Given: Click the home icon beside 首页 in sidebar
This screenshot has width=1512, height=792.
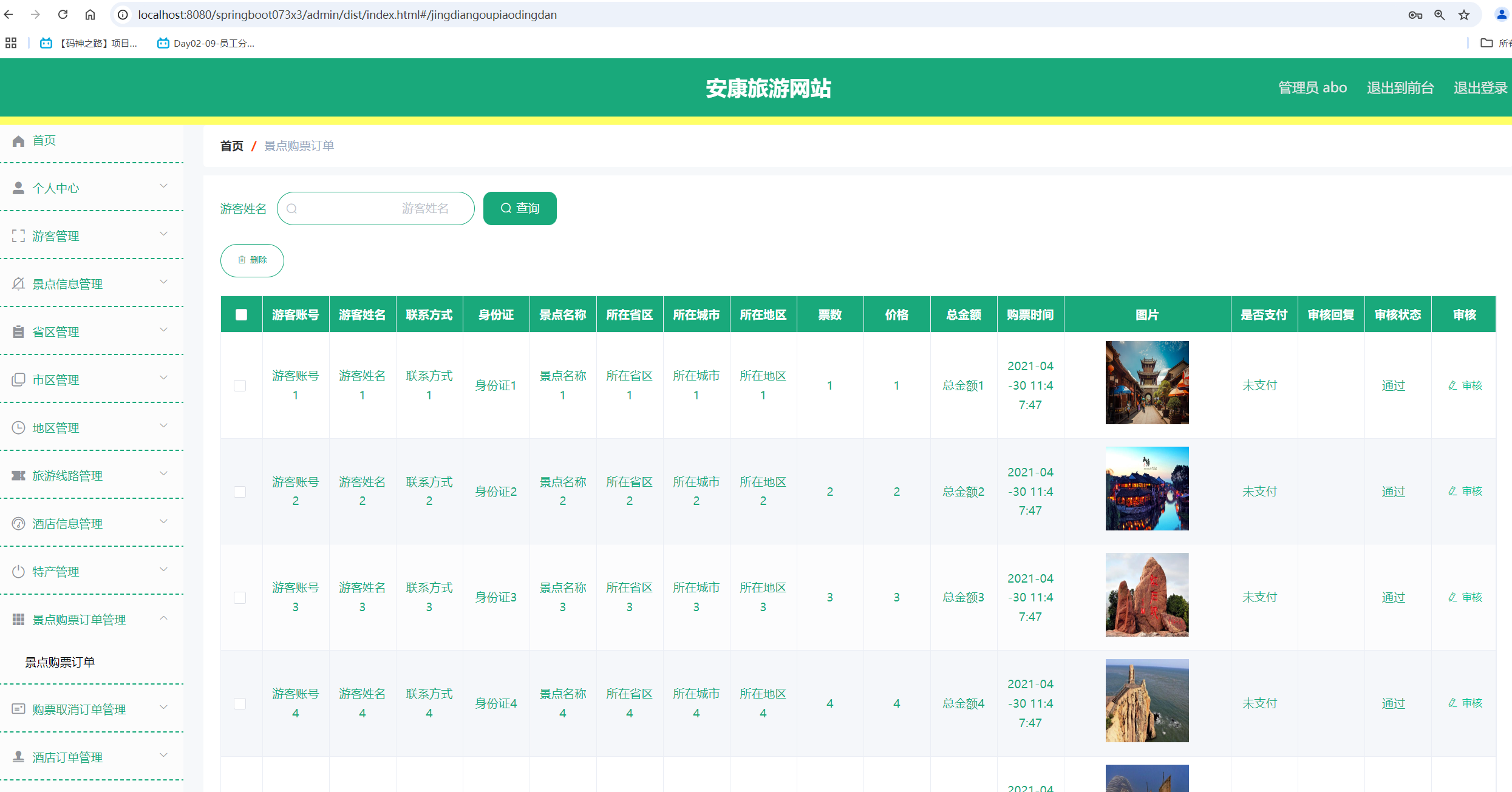Looking at the screenshot, I should coord(18,141).
